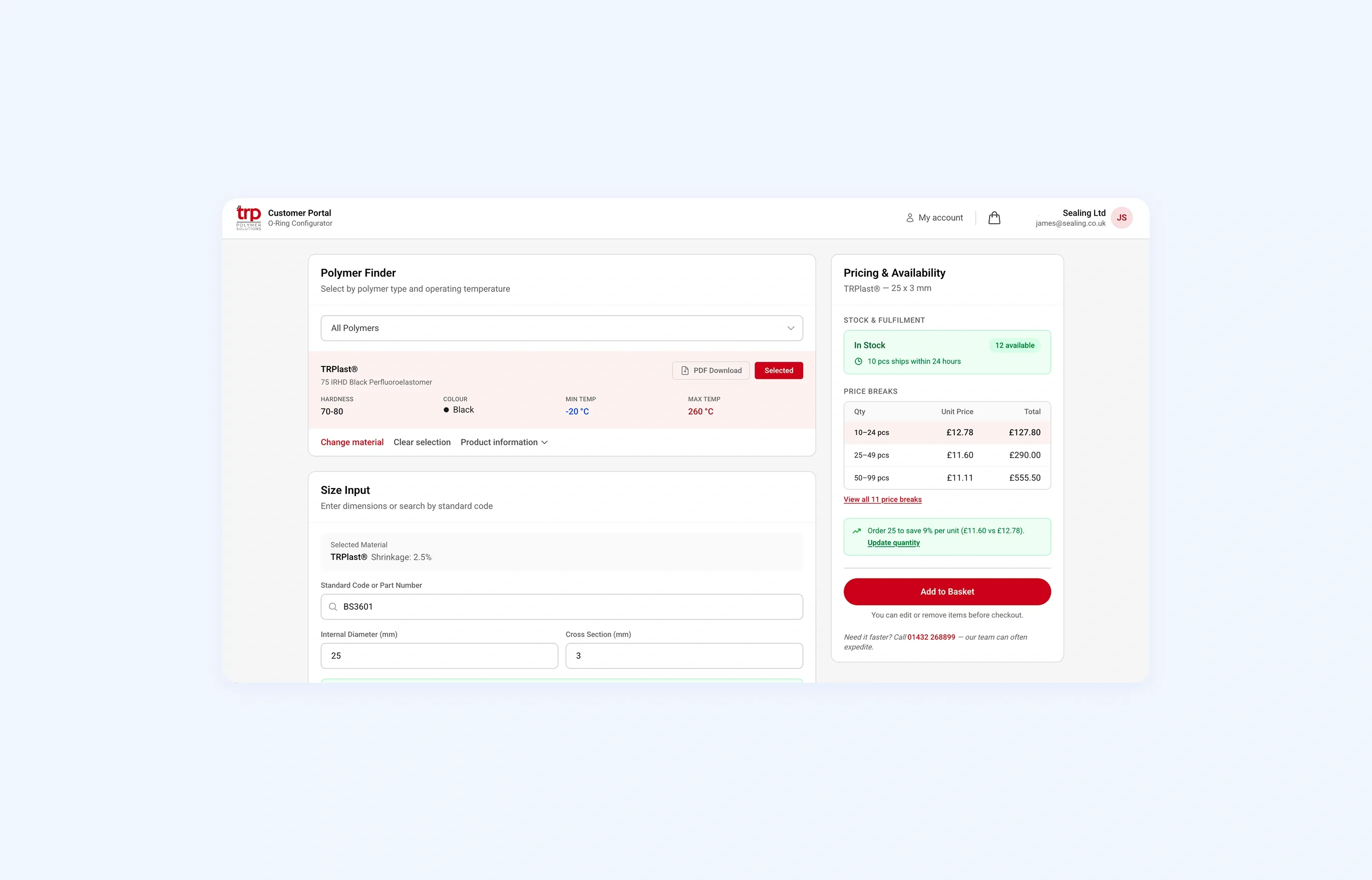The image size is (1372, 880).
Task: Click the Total column header
Action: click(1032, 411)
